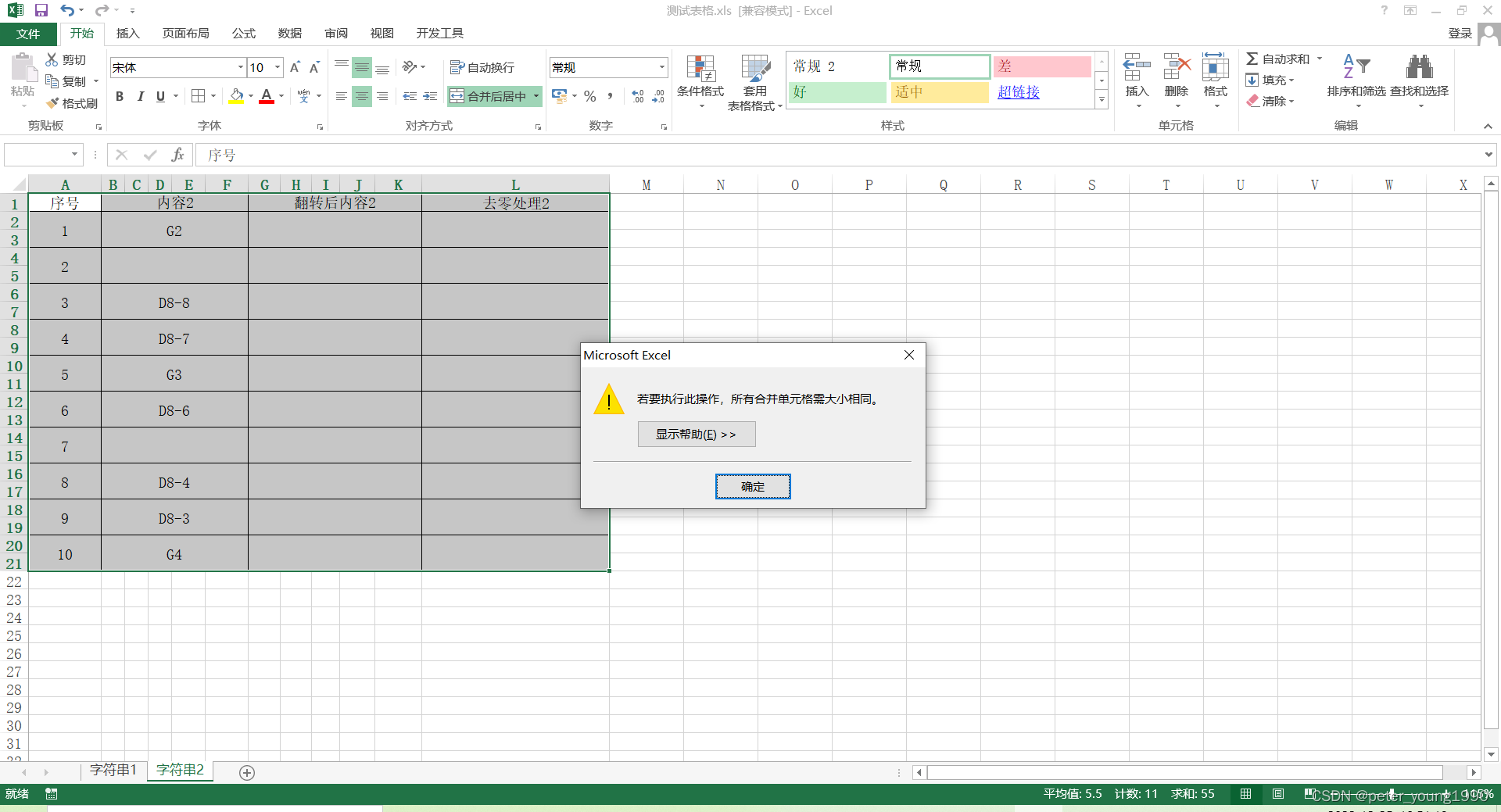Toggle center horizontal alignment
Viewport: 1501px width, 812px height.
[362, 96]
